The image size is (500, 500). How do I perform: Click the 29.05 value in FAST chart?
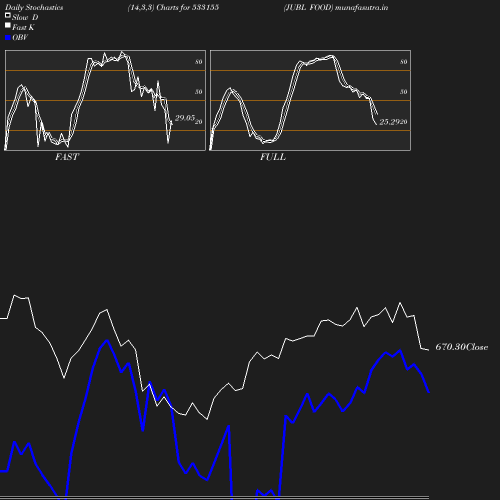tap(185, 118)
